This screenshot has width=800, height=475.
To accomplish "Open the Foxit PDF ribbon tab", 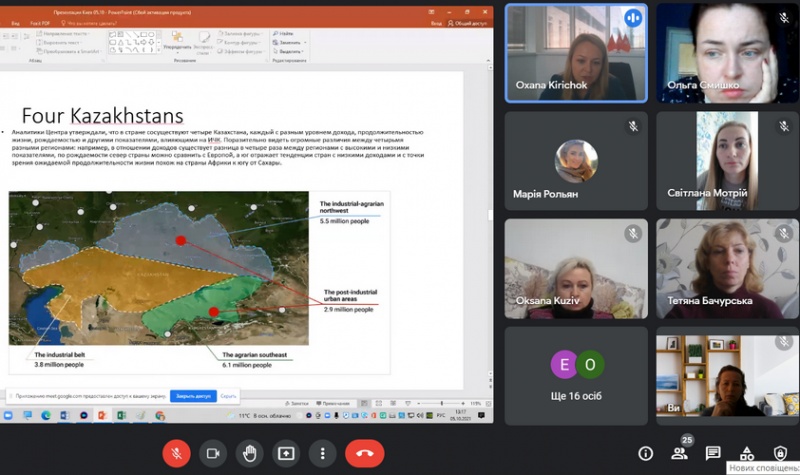I will pos(40,21).
